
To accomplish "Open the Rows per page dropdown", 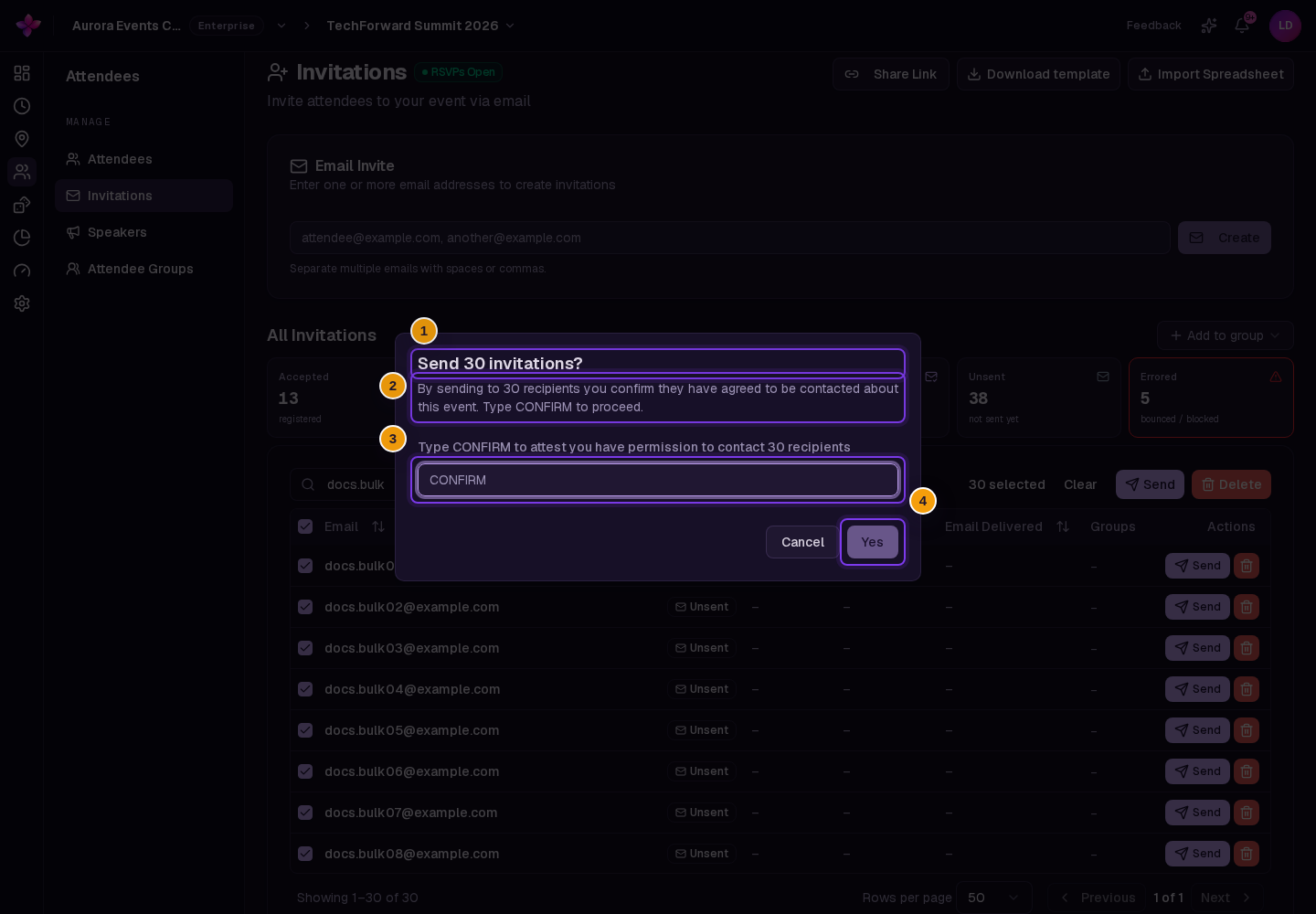I will pyautogui.click(x=994, y=898).
